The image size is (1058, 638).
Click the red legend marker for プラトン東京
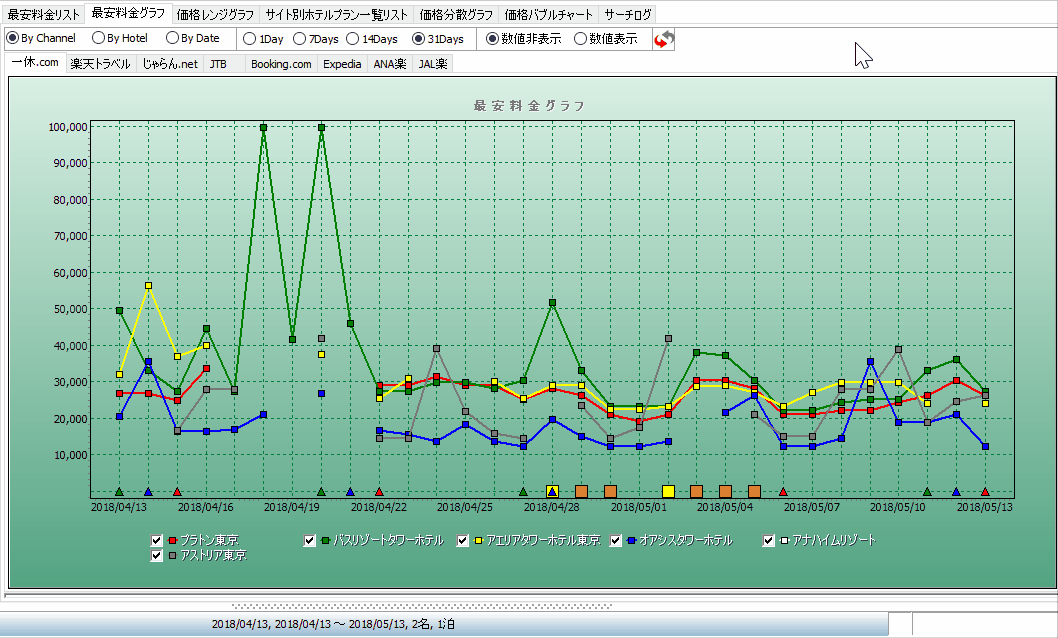(172, 541)
